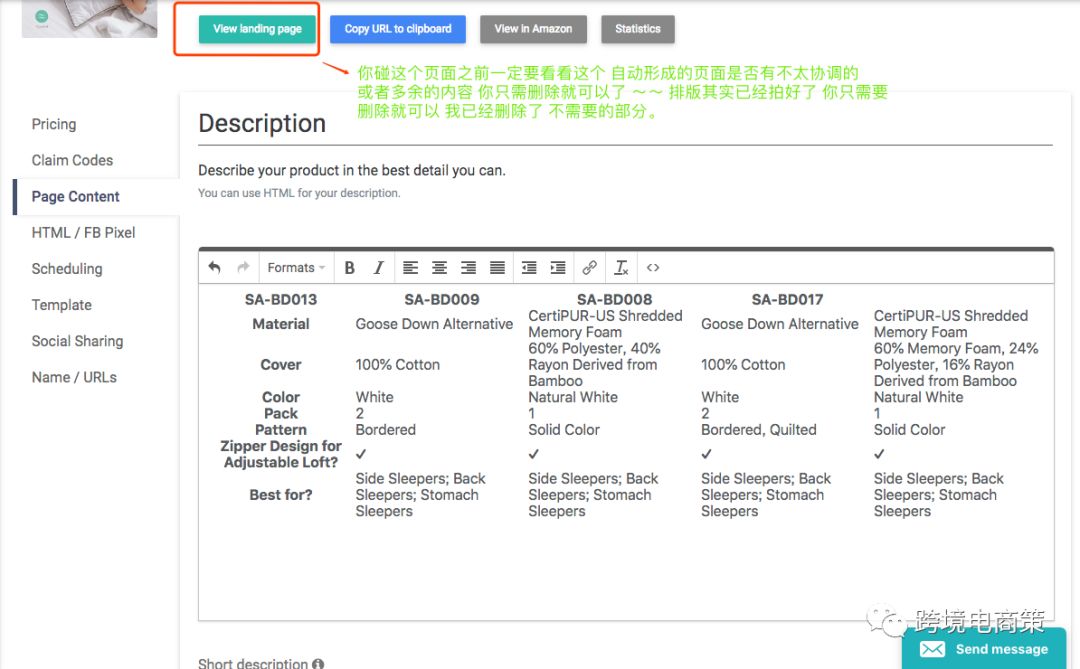Open the Claim Codes section

pyautogui.click(x=72, y=160)
